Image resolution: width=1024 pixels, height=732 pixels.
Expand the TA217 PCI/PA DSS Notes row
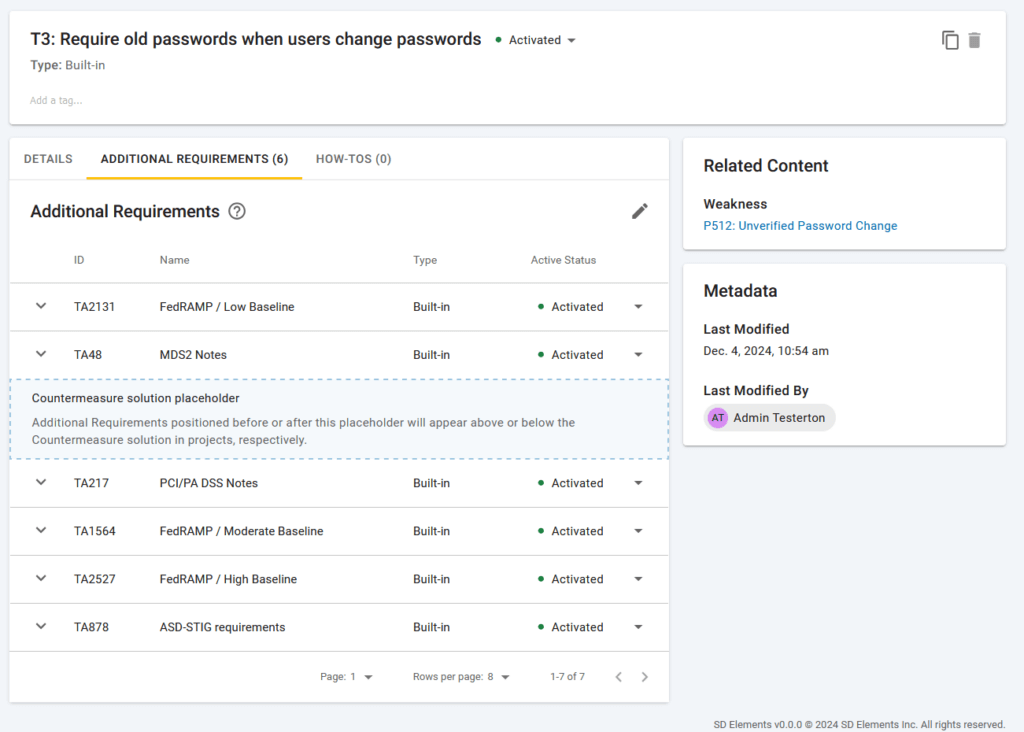tap(41, 482)
